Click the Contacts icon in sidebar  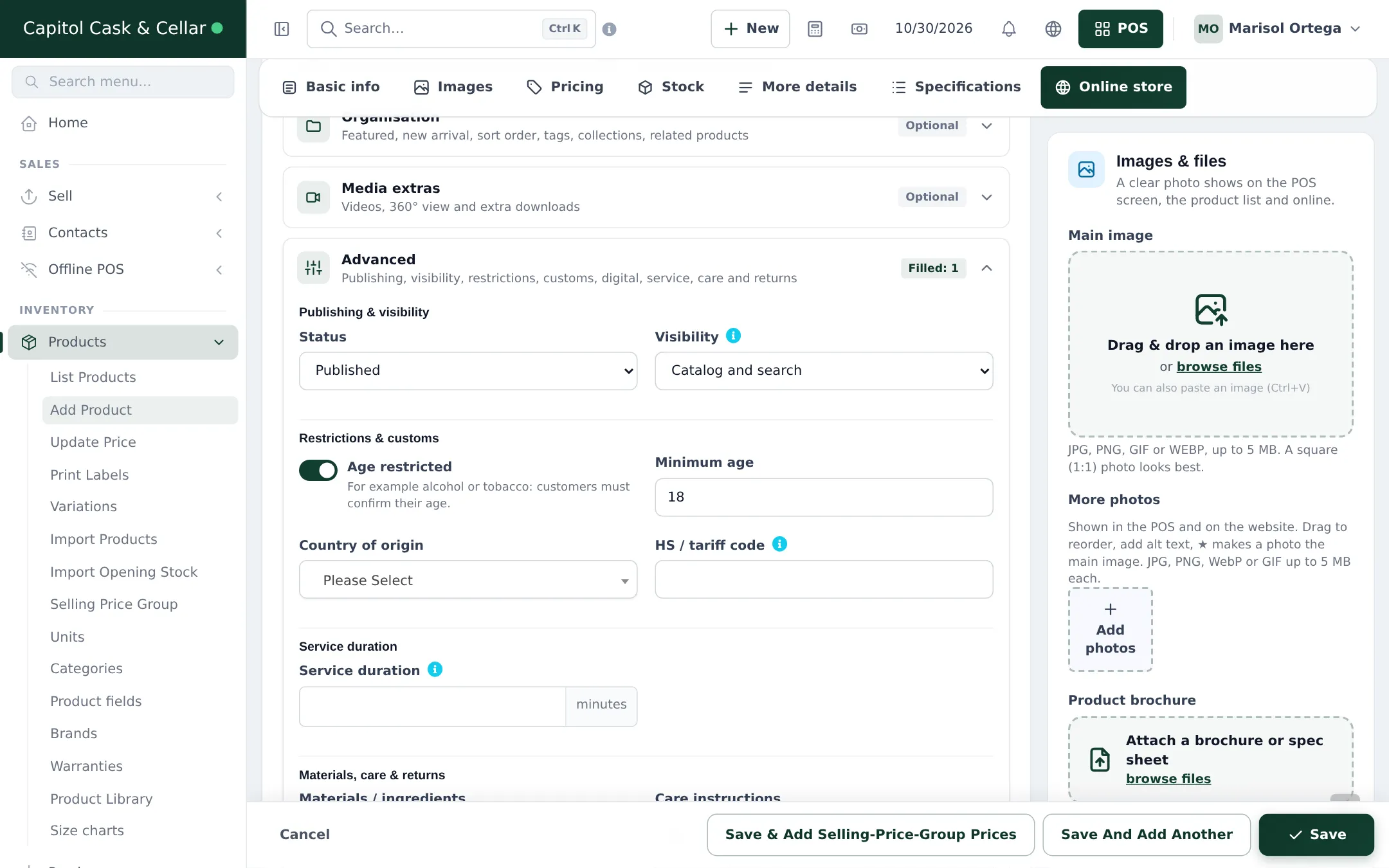(x=29, y=233)
